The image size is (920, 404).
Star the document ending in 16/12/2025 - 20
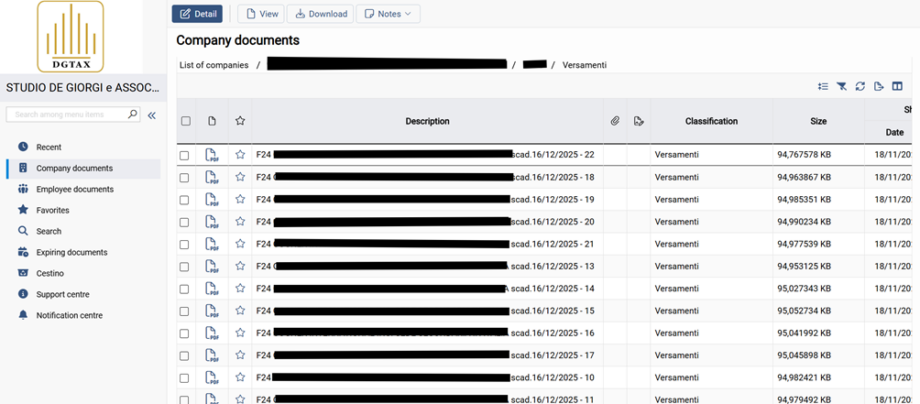point(240,222)
